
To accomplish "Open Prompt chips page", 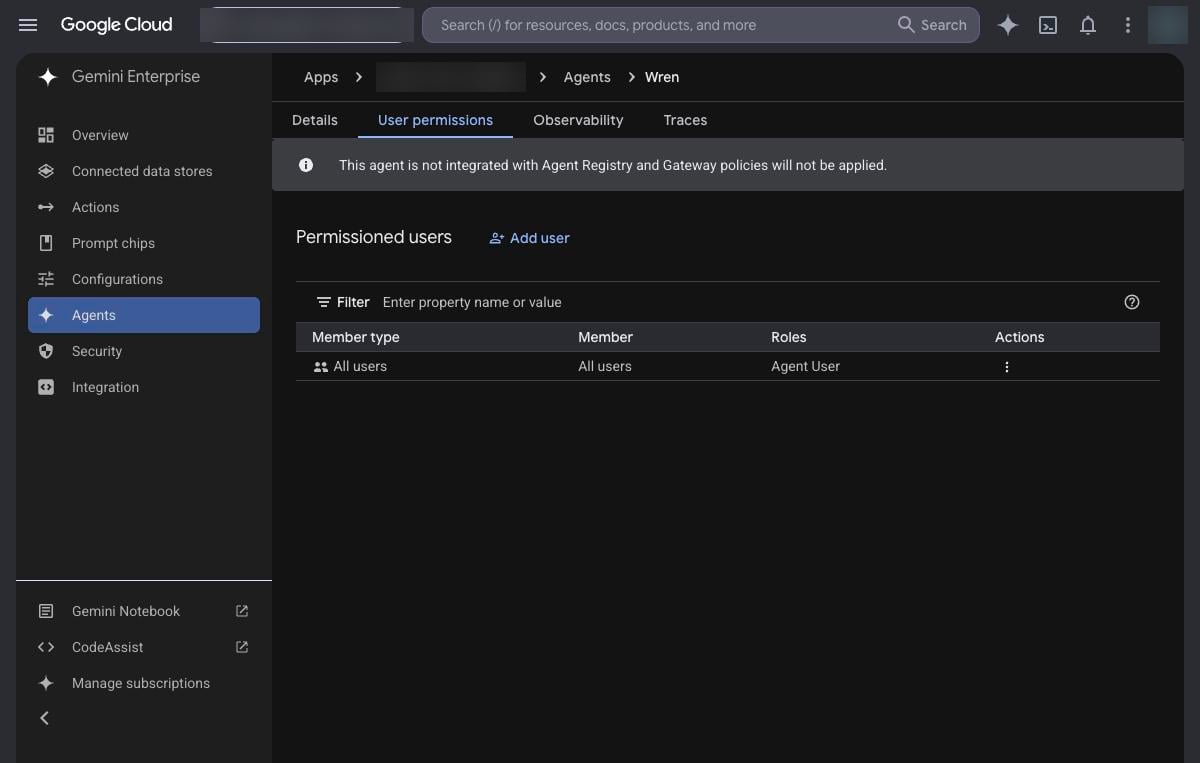I will pos(144,243).
